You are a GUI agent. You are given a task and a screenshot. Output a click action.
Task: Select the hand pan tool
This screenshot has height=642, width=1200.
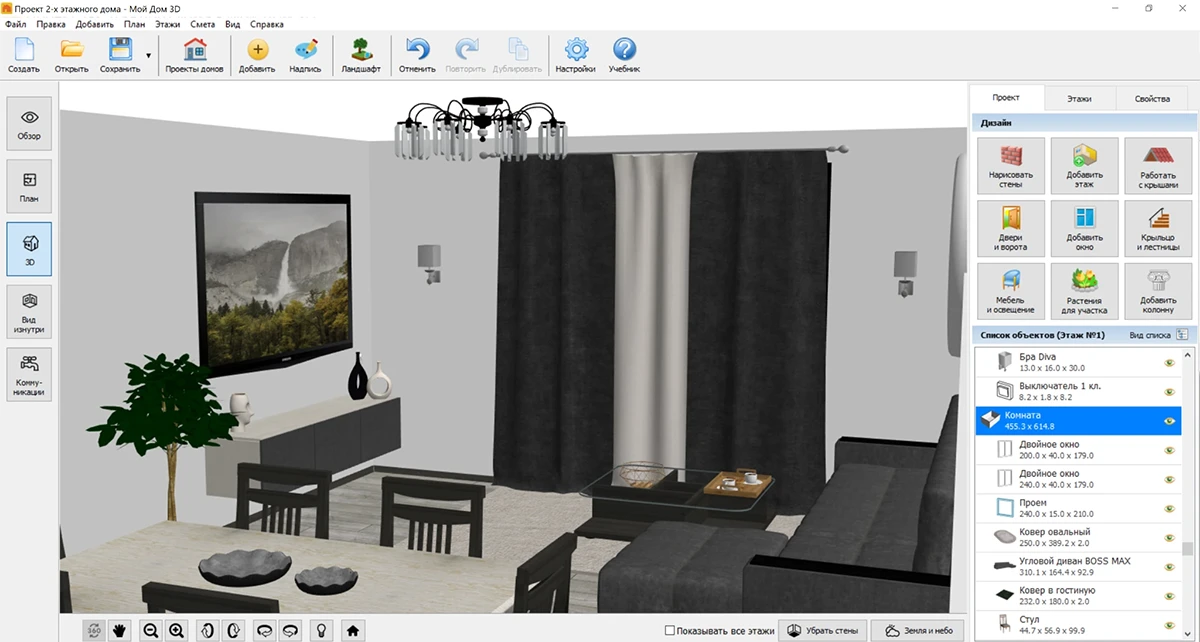click(121, 630)
